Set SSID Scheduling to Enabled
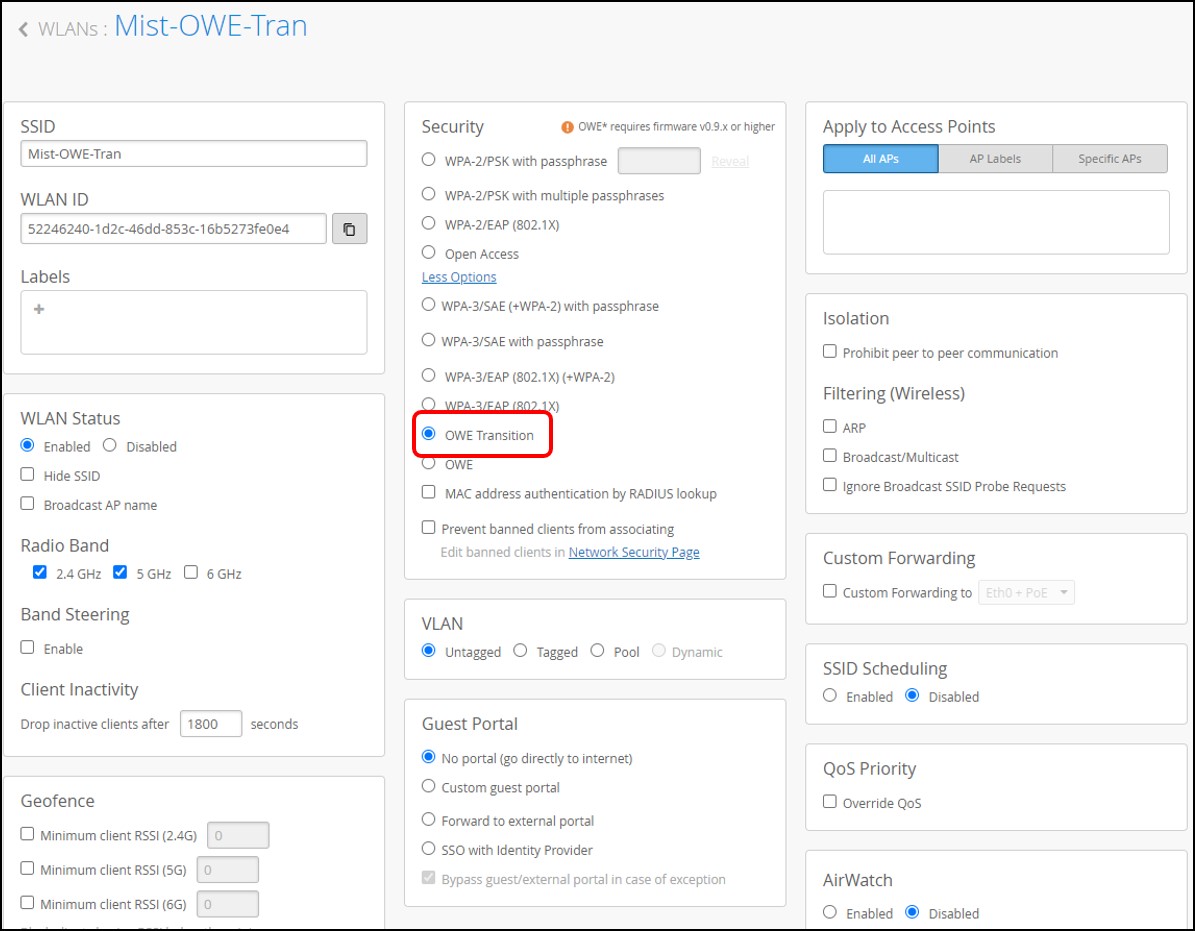The height and width of the screenshot is (931, 1195). click(830, 695)
